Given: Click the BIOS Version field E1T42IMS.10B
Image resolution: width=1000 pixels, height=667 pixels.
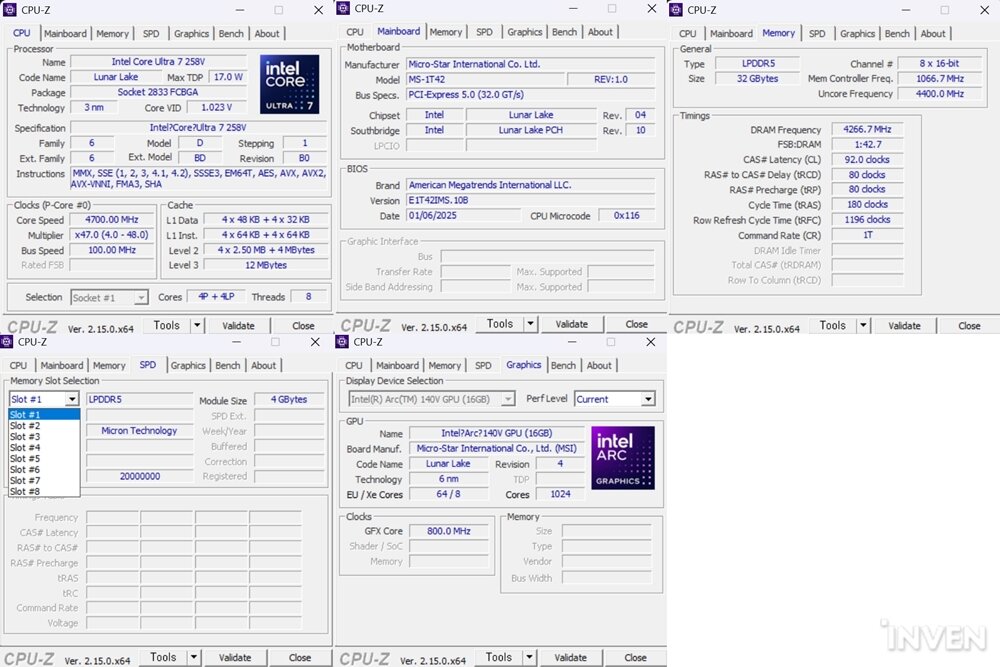Looking at the screenshot, I should (x=530, y=200).
